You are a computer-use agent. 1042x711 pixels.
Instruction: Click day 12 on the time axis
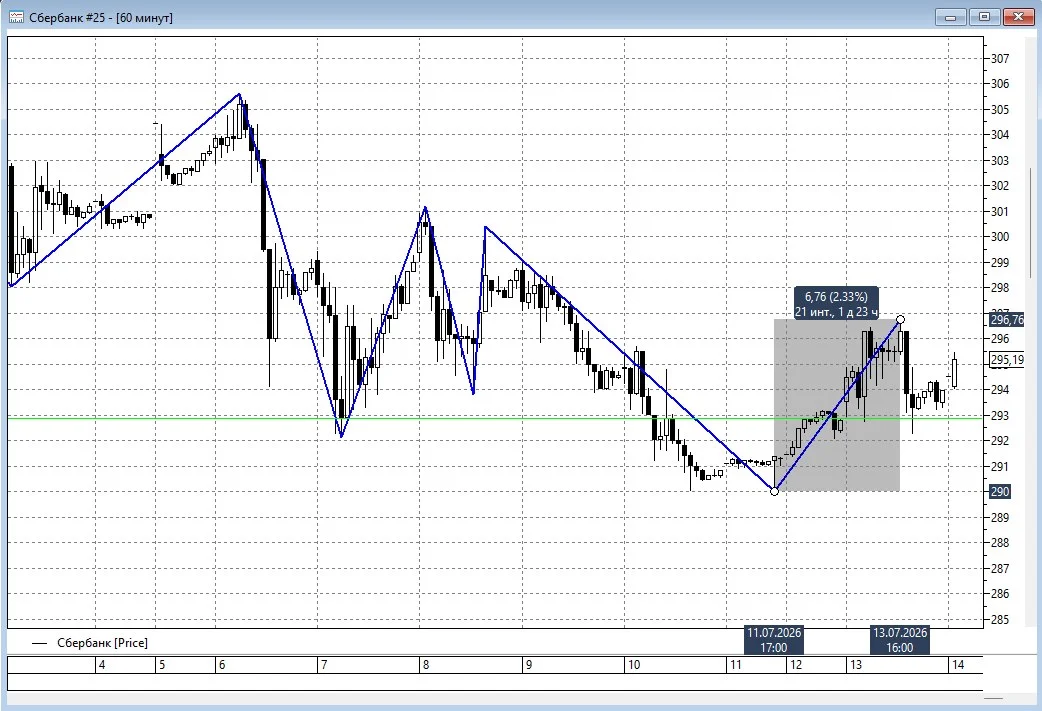795,664
